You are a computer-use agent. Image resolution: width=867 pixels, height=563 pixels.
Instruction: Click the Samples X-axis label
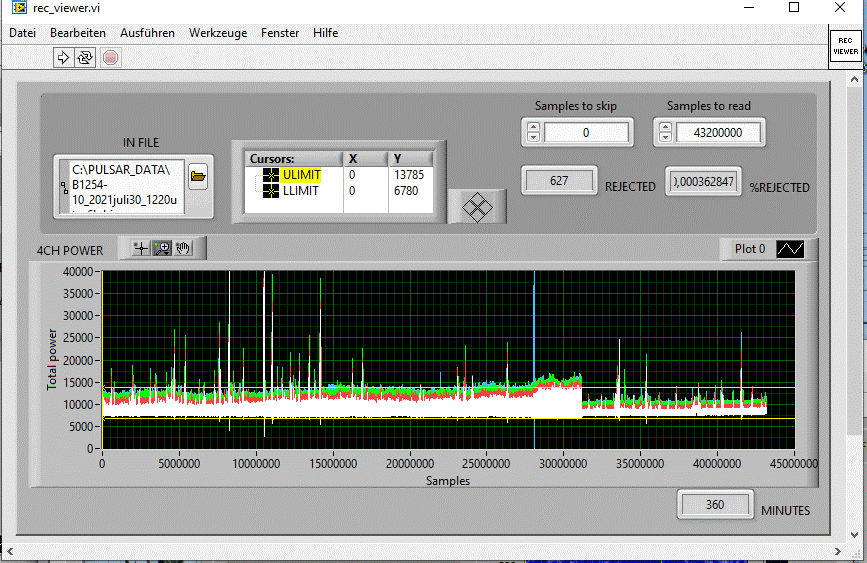click(x=448, y=481)
